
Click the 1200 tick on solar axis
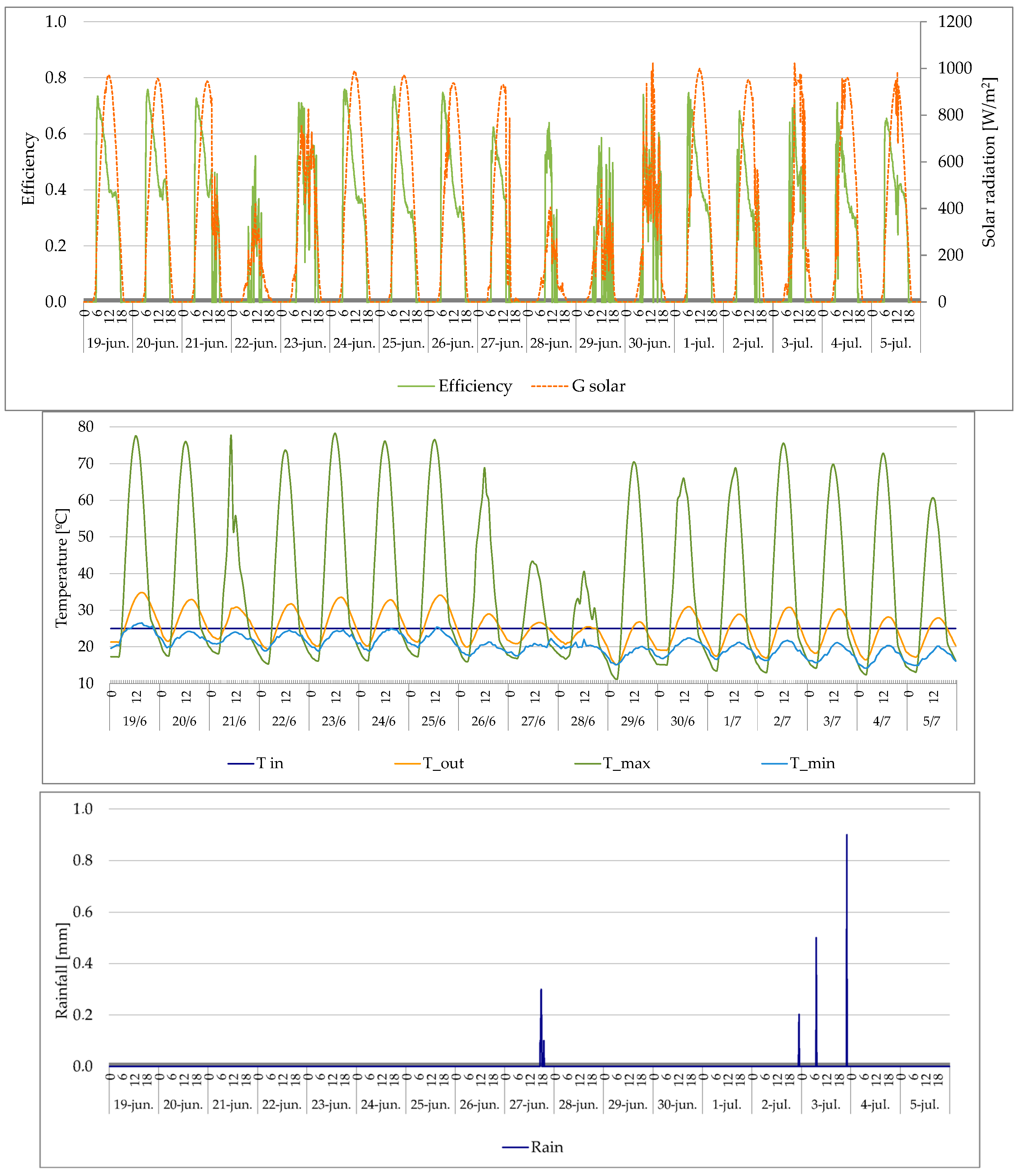(x=955, y=22)
